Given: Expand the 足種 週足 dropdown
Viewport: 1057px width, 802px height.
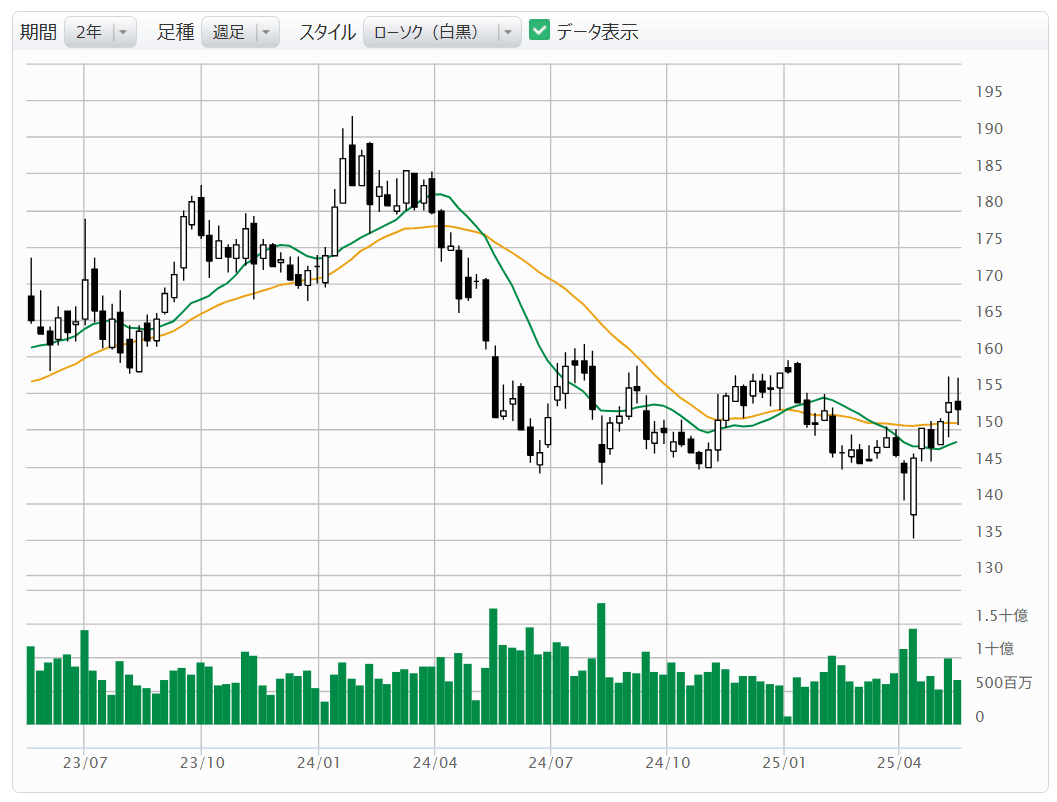Looking at the screenshot, I should [x=240, y=32].
